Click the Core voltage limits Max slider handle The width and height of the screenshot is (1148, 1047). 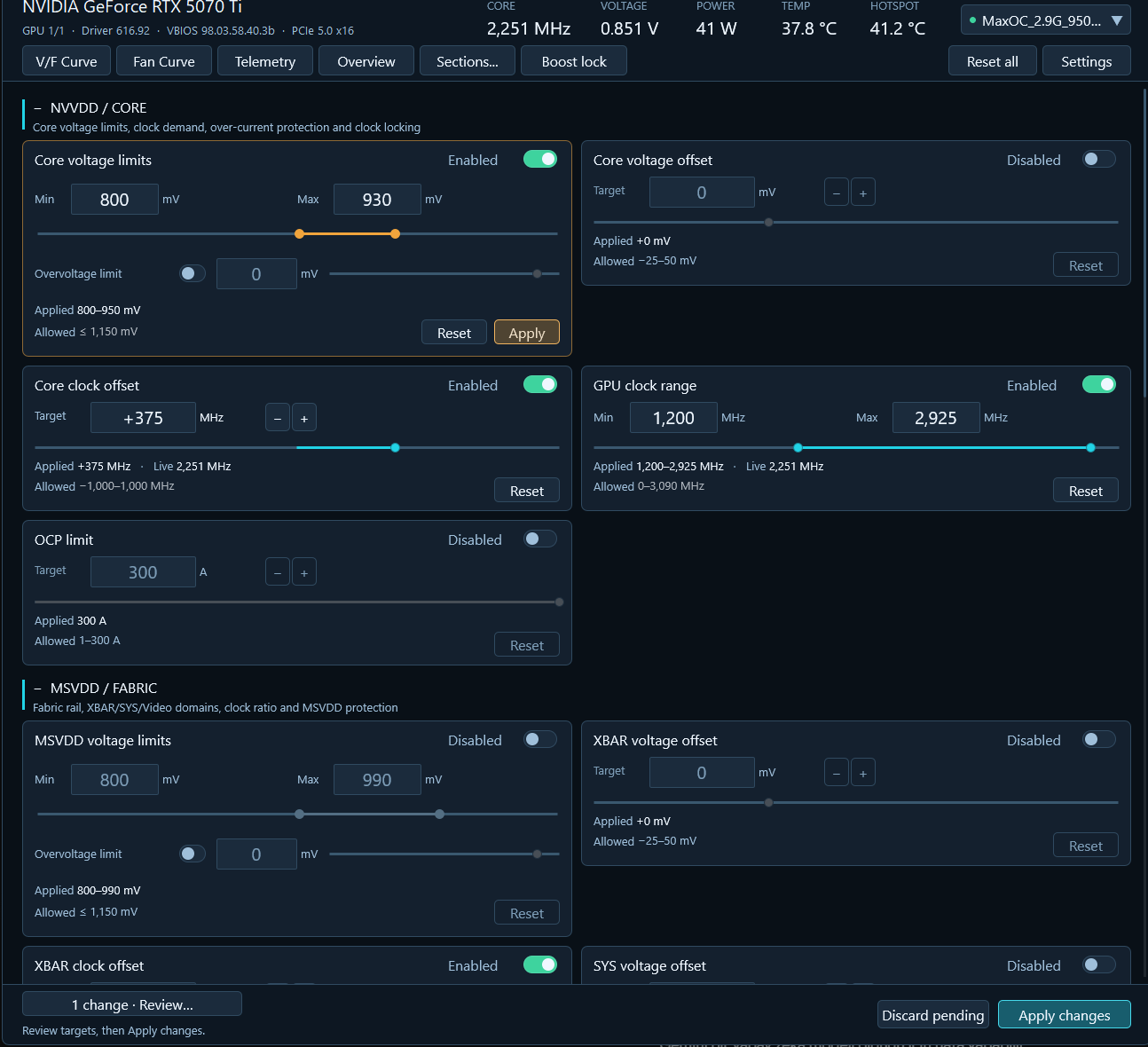click(x=396, y=234)
